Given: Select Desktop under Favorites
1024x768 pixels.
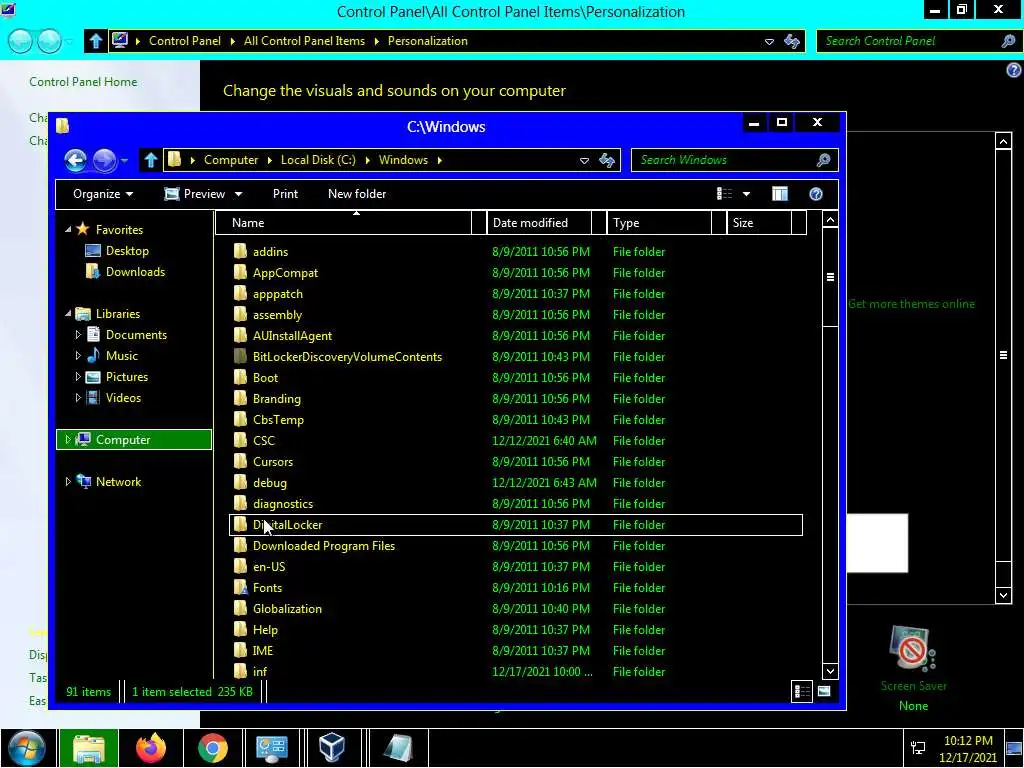Looking at the screenshot, I should click(127, 251).
